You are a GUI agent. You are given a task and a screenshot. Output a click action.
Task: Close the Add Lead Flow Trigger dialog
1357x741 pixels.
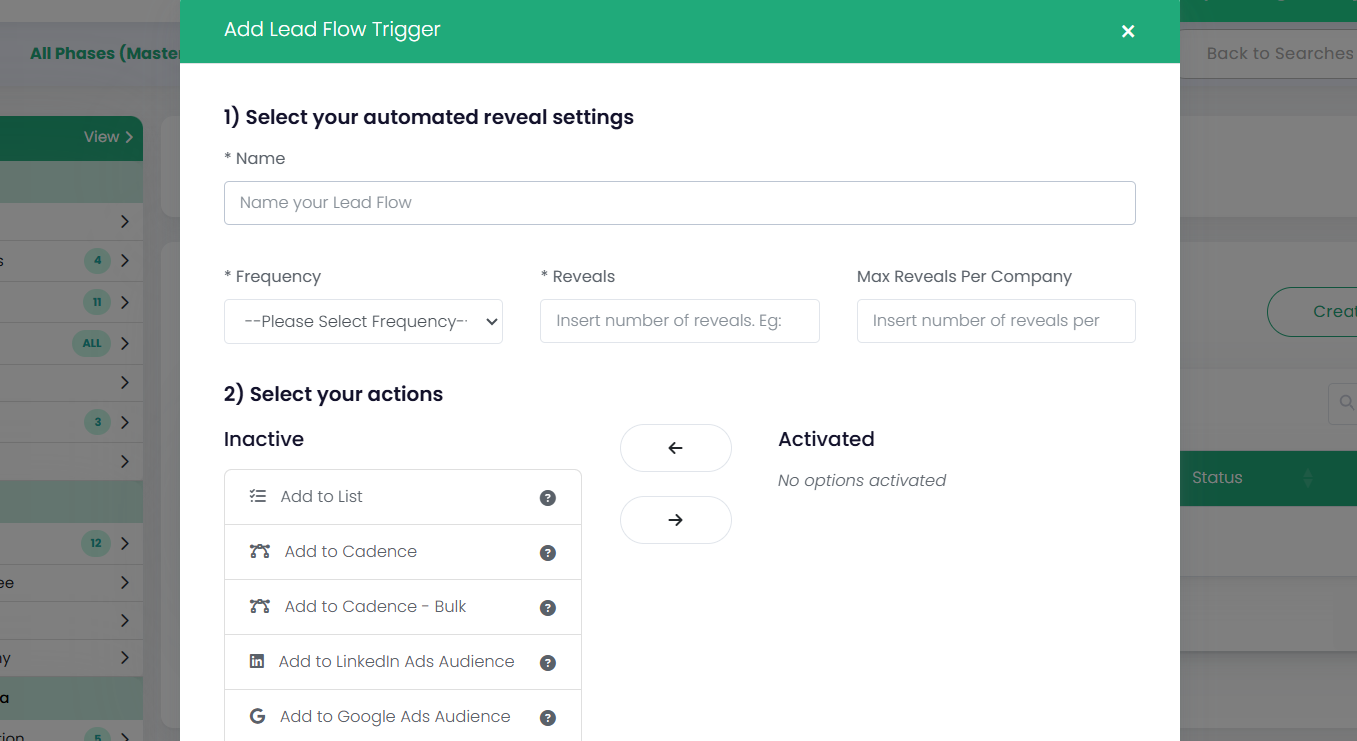pos(1128,31)
